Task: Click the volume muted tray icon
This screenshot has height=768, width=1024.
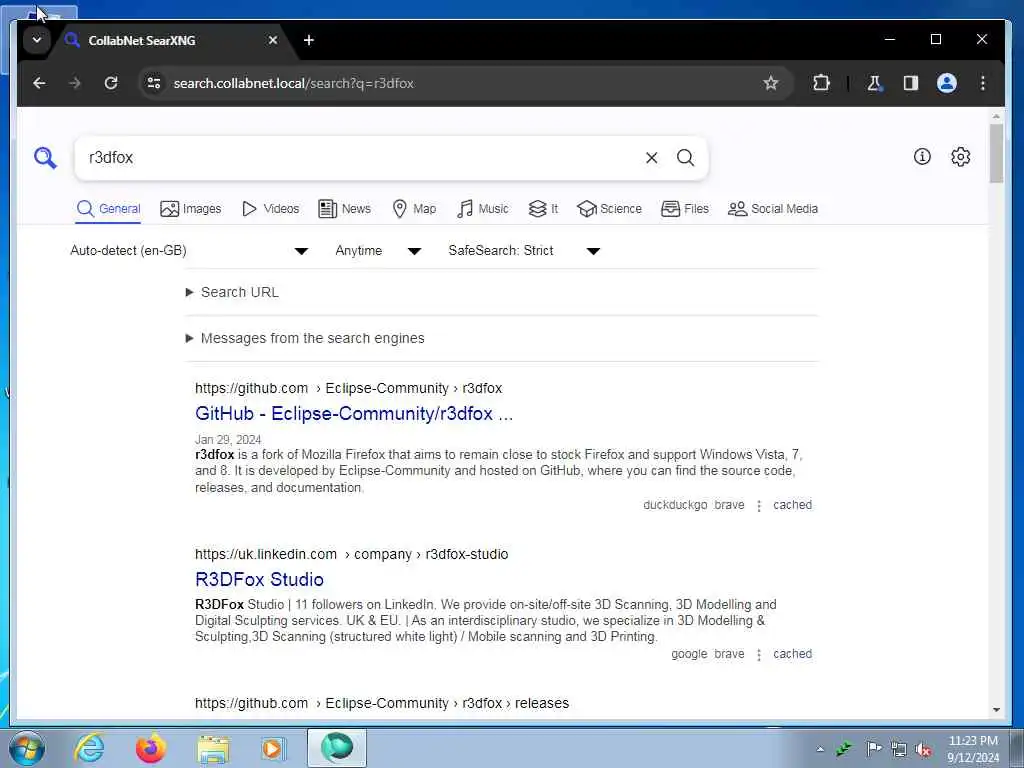Action: click(923, 749)
